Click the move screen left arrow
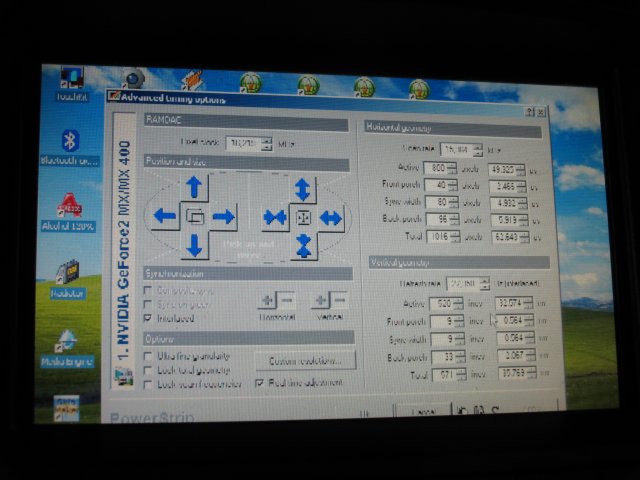 166,216
